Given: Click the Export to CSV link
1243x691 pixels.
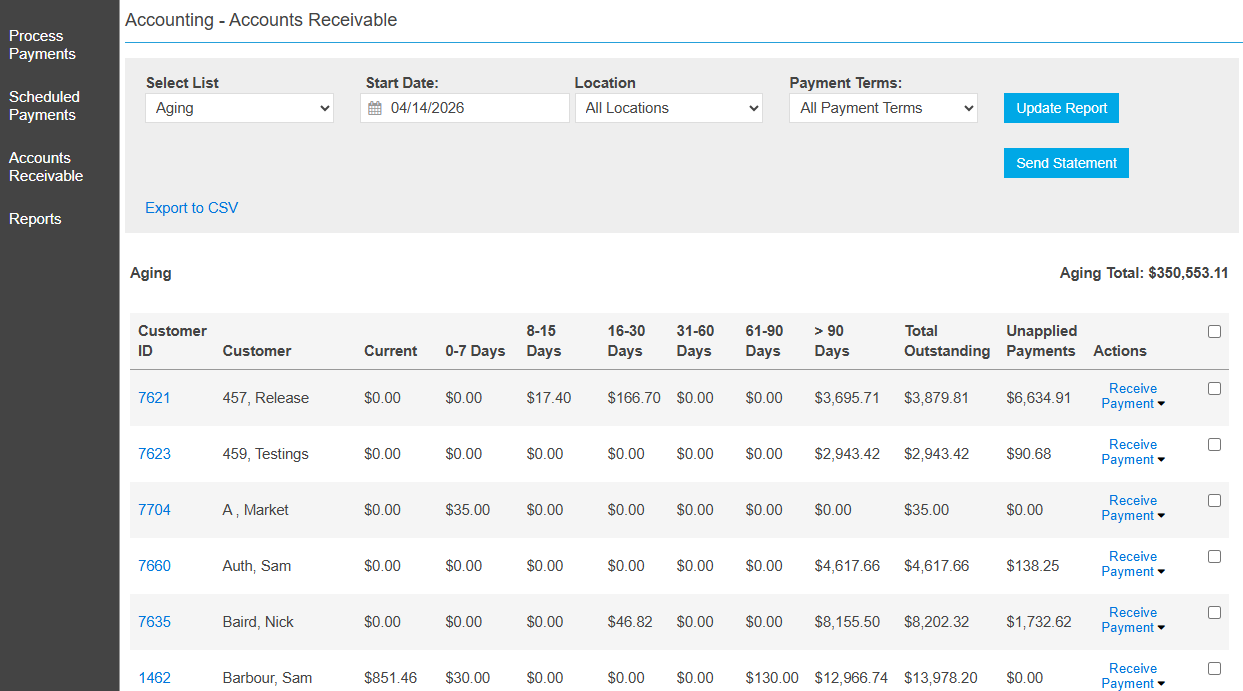Looking at the screenshot, I should click(191, 207).
